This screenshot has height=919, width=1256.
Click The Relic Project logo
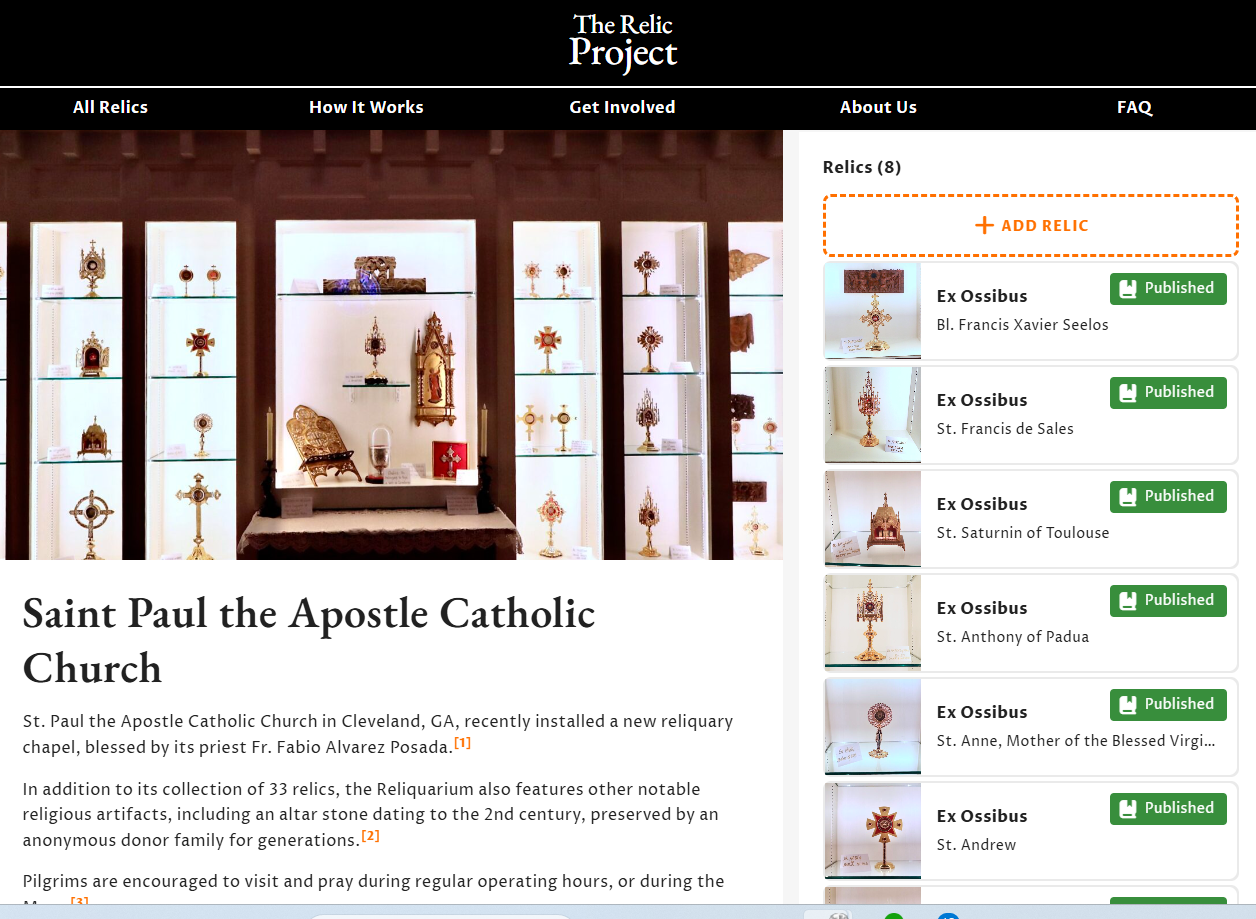[x=623, y=43]
